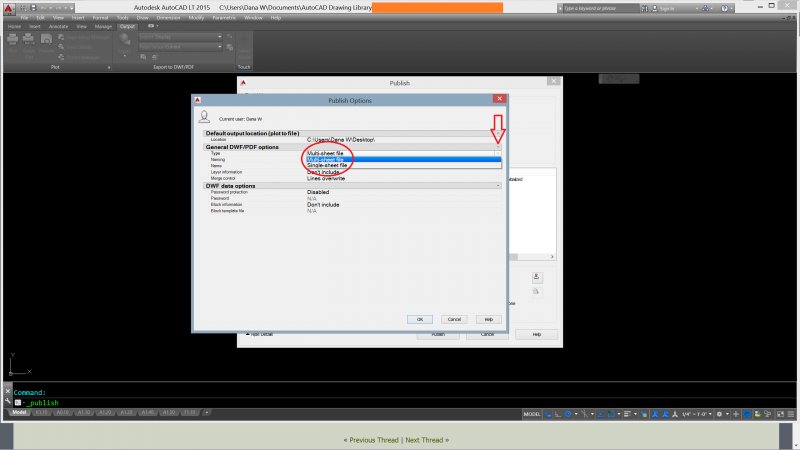Screen dimensions: 800x450
Task: Click the search binoculars icon in the title bar
Action: point(645,8)
